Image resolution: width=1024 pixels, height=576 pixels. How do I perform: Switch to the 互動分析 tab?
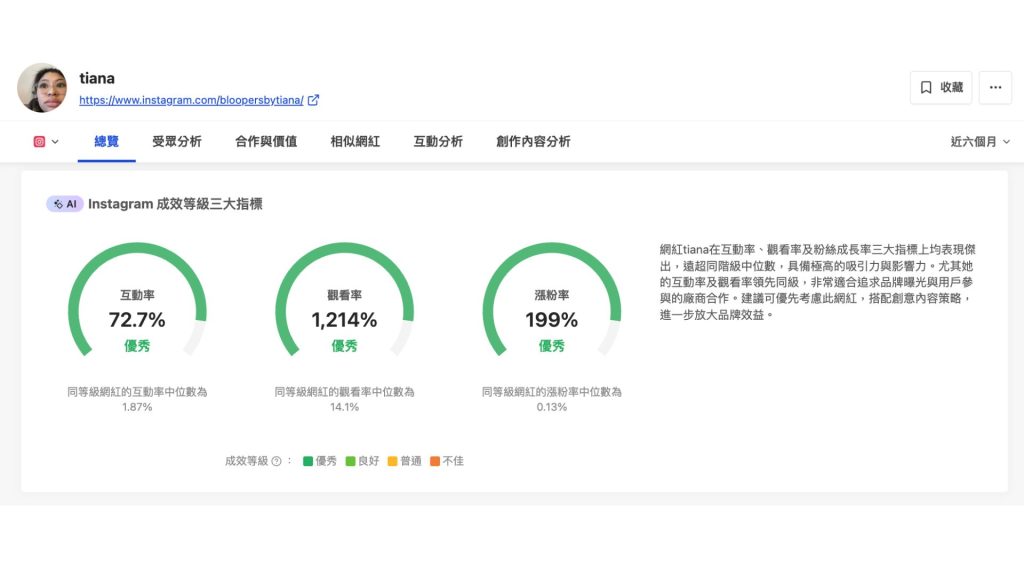[x=438, y=142]
